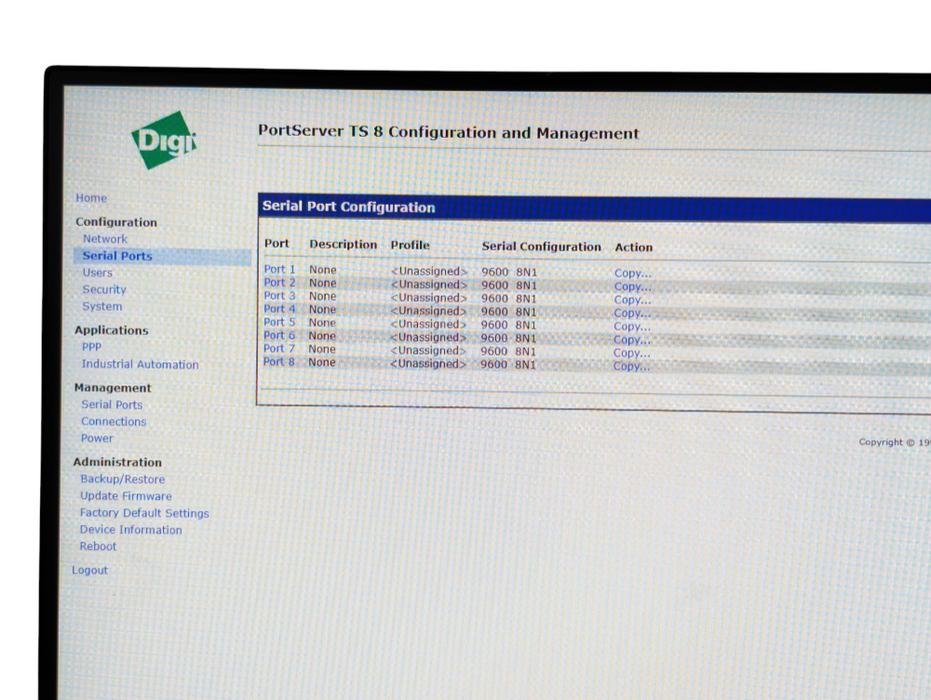Open Port 1 serial port settings
Image resolution: width=931 pixels, height=700 pixels.
279,269
